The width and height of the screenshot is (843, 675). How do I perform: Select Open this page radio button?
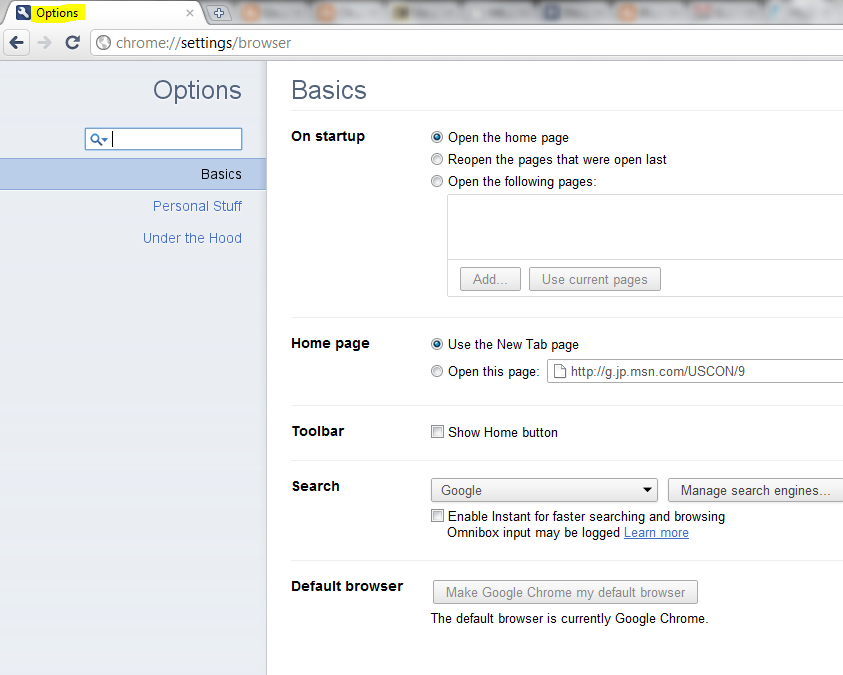click(x=437, y=372)
